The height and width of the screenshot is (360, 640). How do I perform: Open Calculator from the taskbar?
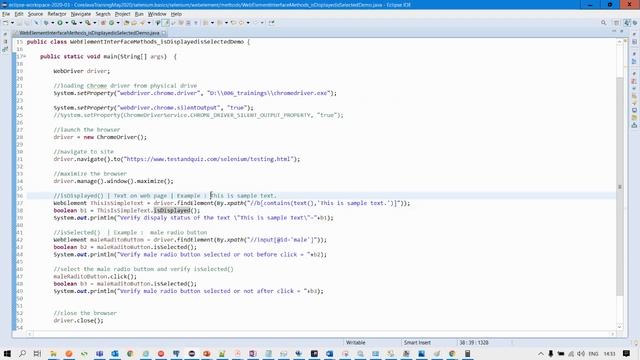coord(468,353)
